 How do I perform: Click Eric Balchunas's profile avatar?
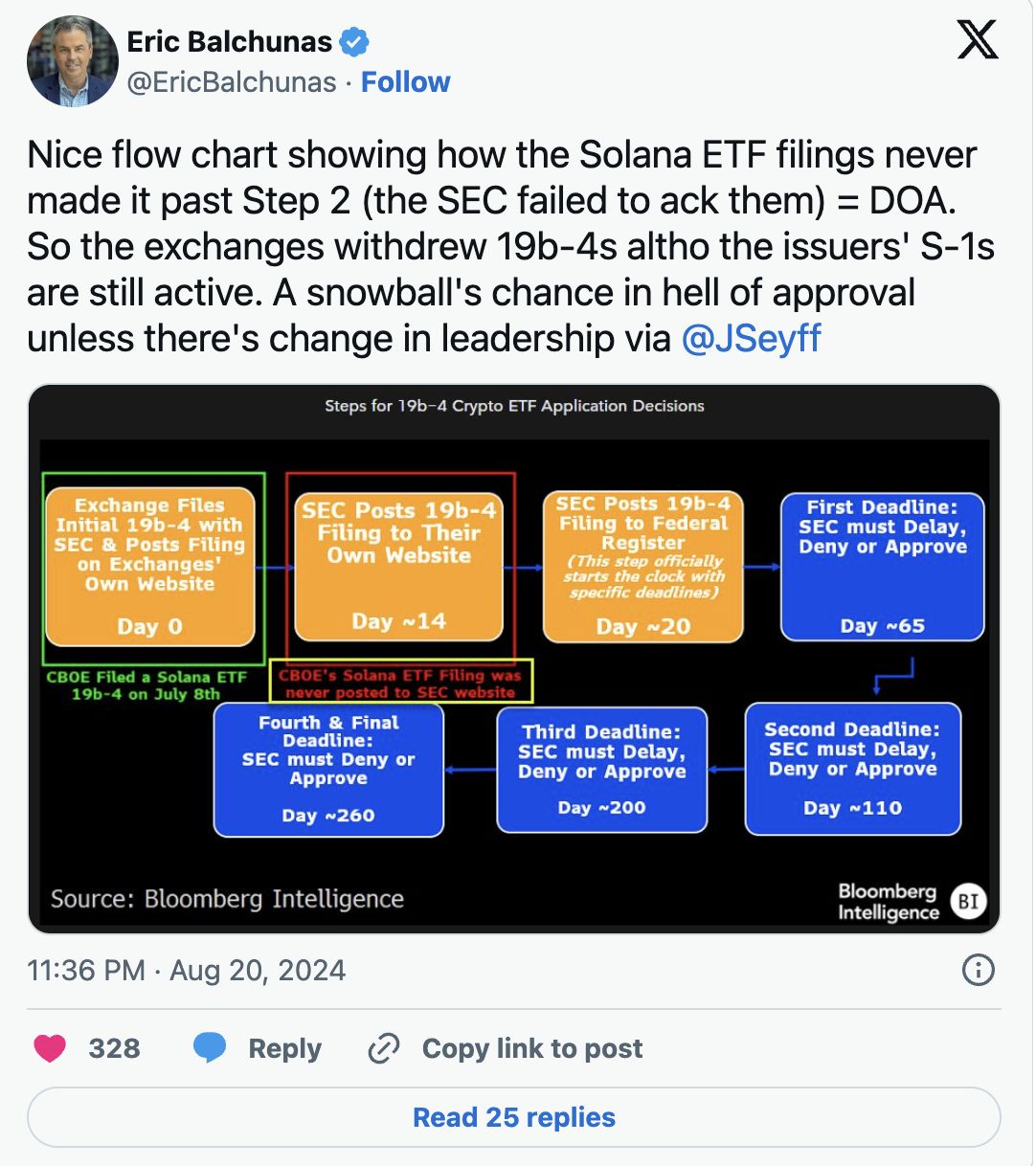pyautogui.click(x=72, y=60)
